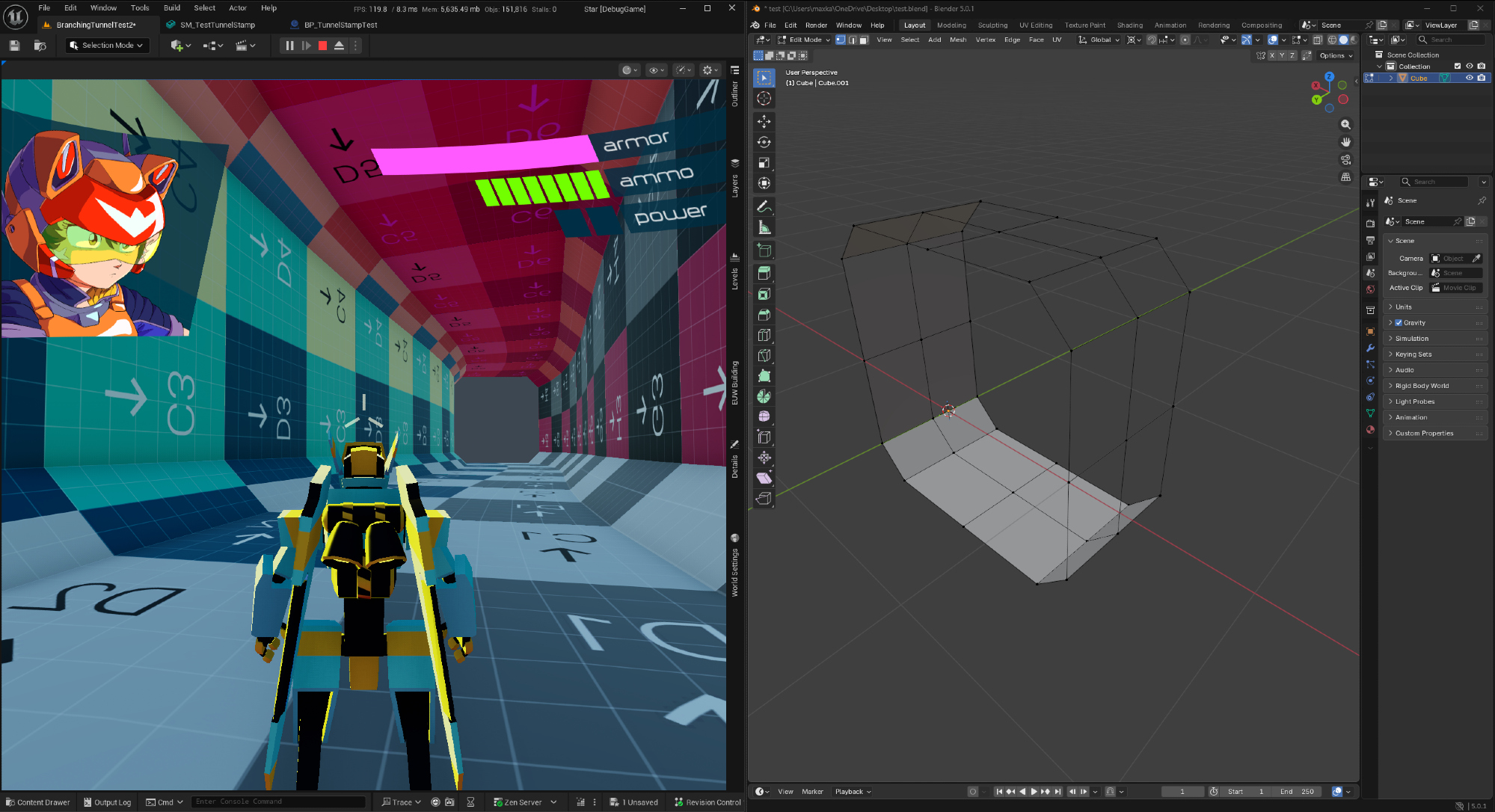Enable X axis mirror toggle
The height and width of the screenshot is (812, 1495).
(1271, 55)
